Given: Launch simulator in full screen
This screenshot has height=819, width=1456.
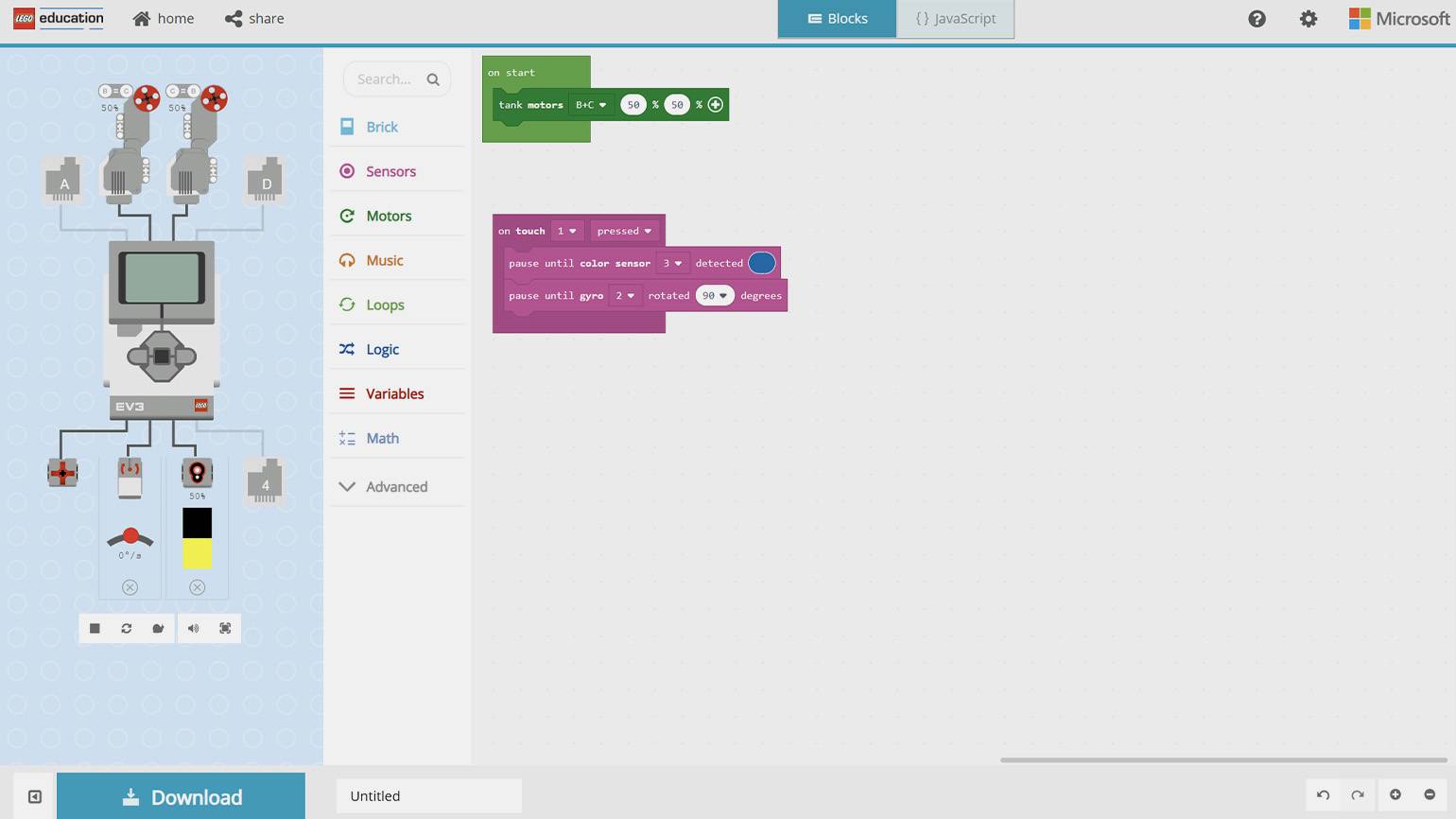Looking at the screenshot, I should pos(225,628).
